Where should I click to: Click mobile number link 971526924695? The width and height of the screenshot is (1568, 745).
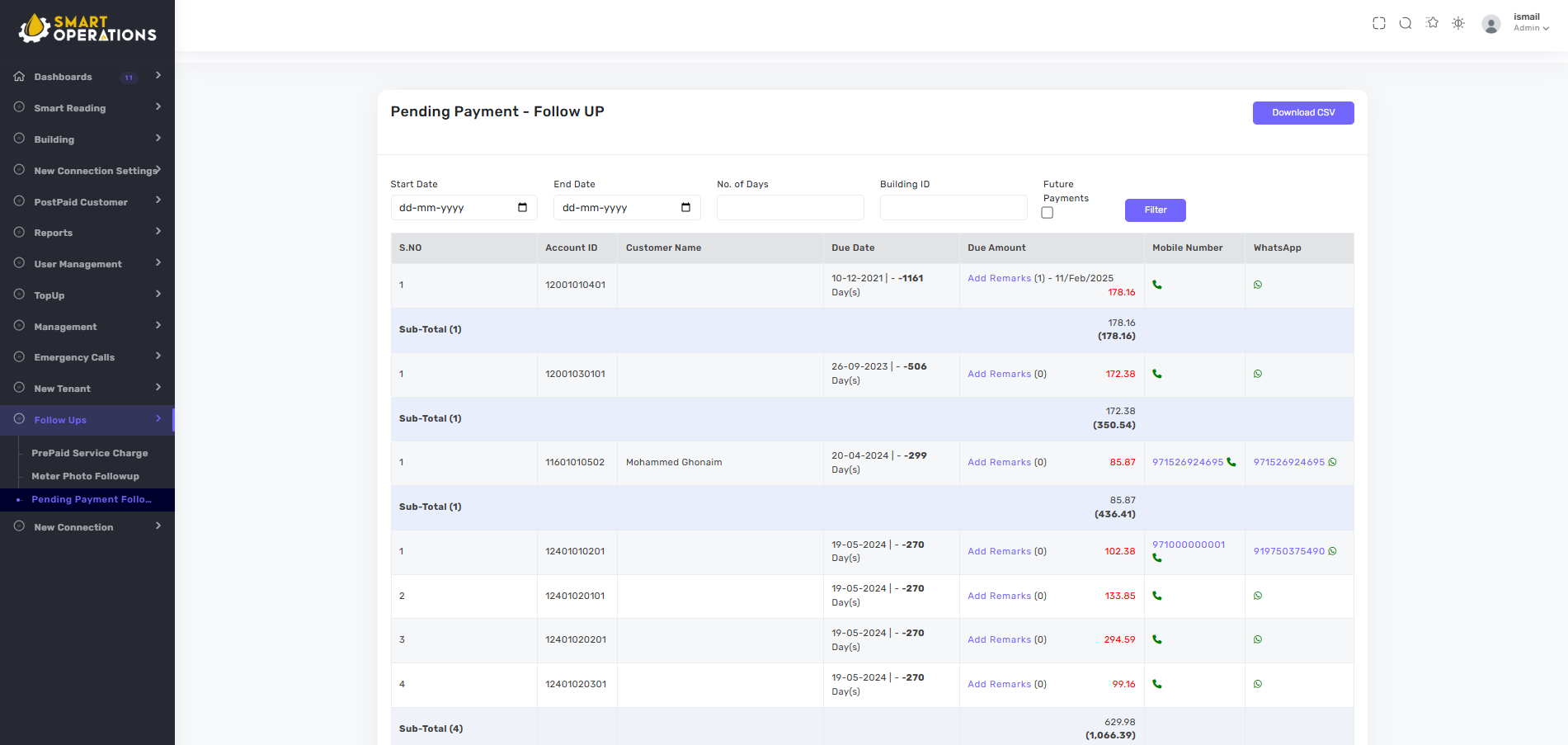pos(1188,462)
